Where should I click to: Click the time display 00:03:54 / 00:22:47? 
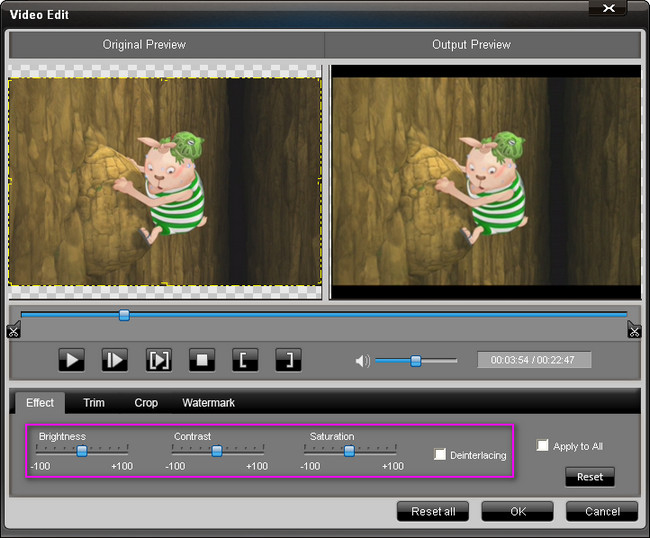coord(534,360)
